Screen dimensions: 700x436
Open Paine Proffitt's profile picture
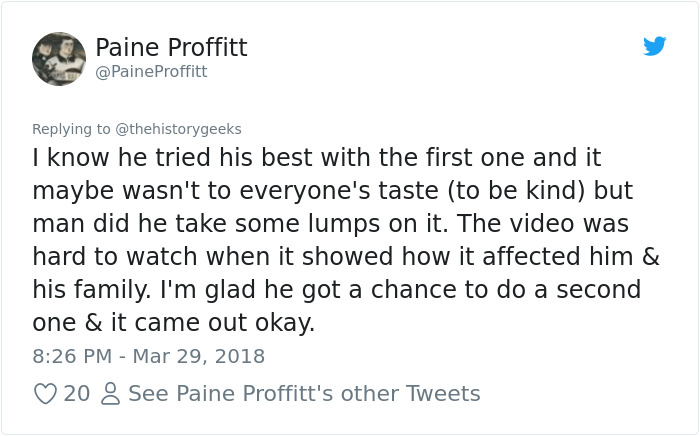[x=59, y=58]
